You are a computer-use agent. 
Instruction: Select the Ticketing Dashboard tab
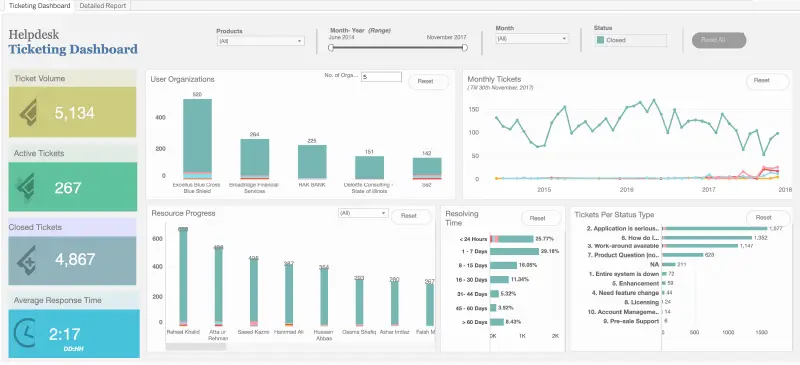39,6
